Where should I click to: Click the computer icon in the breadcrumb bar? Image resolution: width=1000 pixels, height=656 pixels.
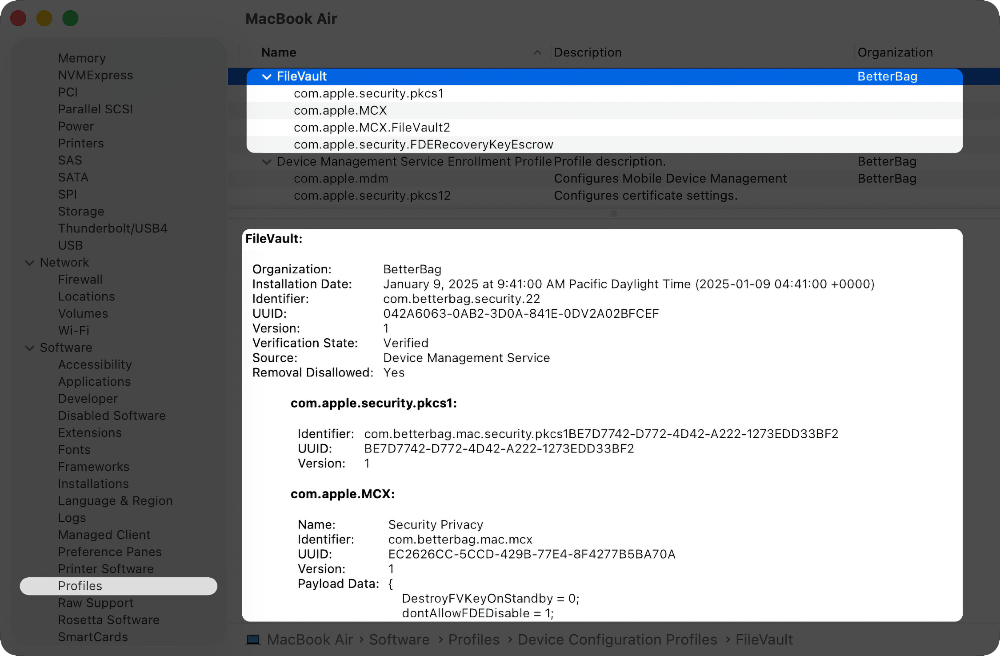click(253, 639)
